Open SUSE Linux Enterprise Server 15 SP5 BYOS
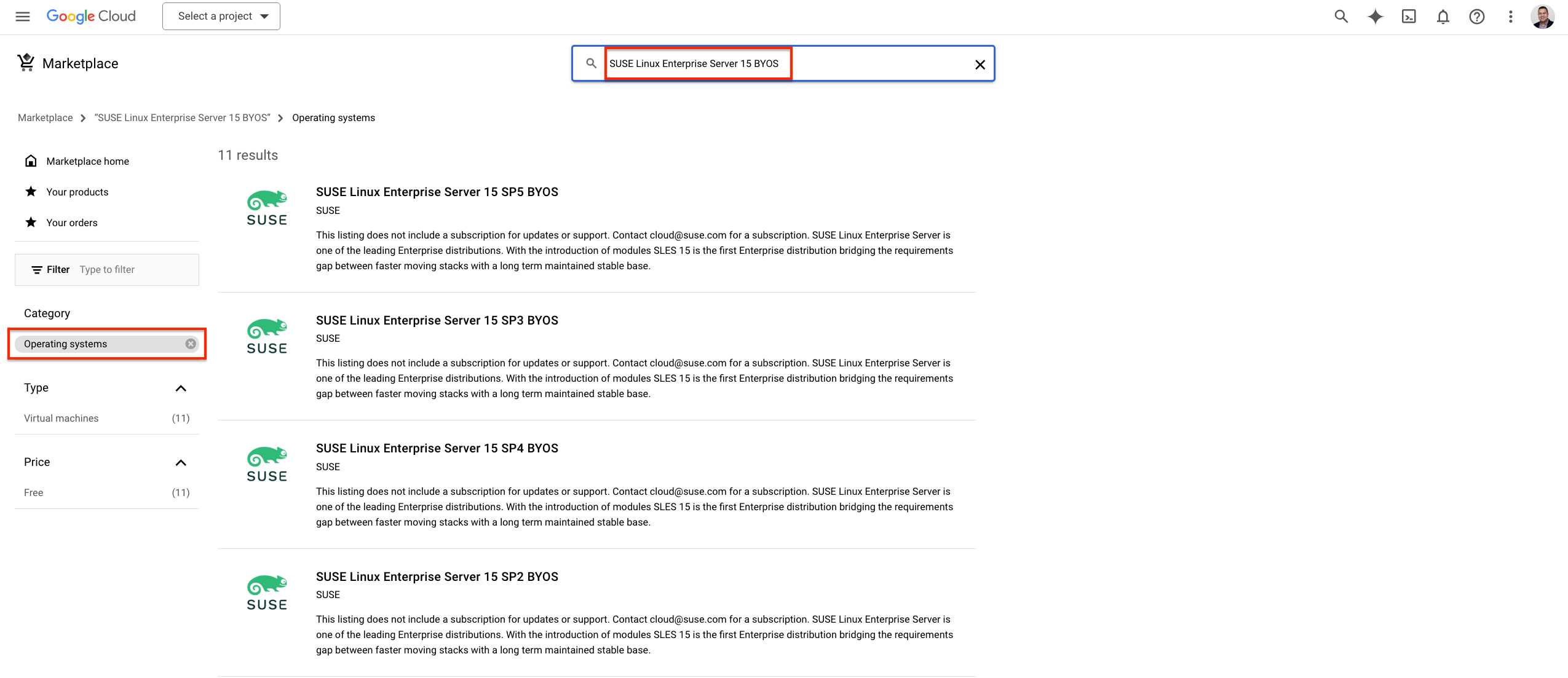 (x=437, y=191)
